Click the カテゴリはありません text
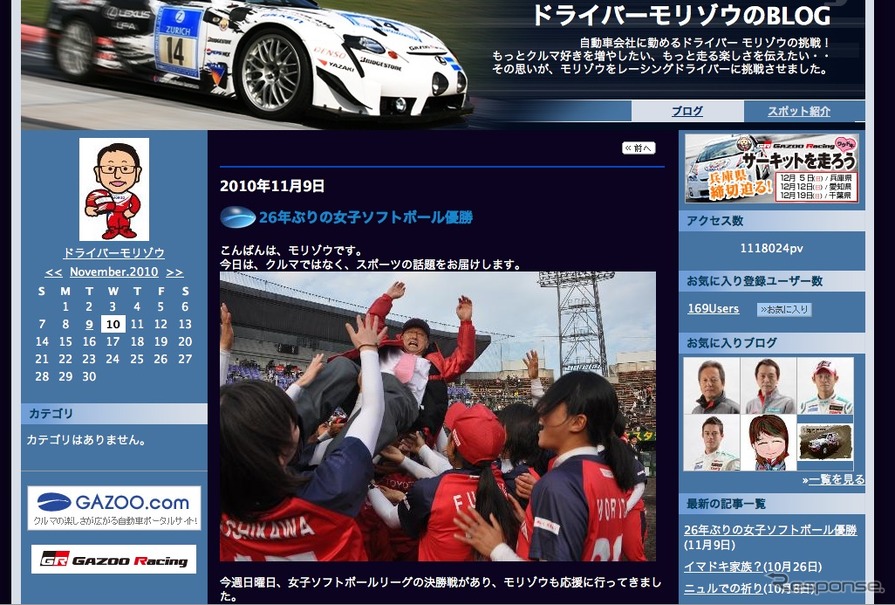895x605 pixels. (x=86, y=440)
